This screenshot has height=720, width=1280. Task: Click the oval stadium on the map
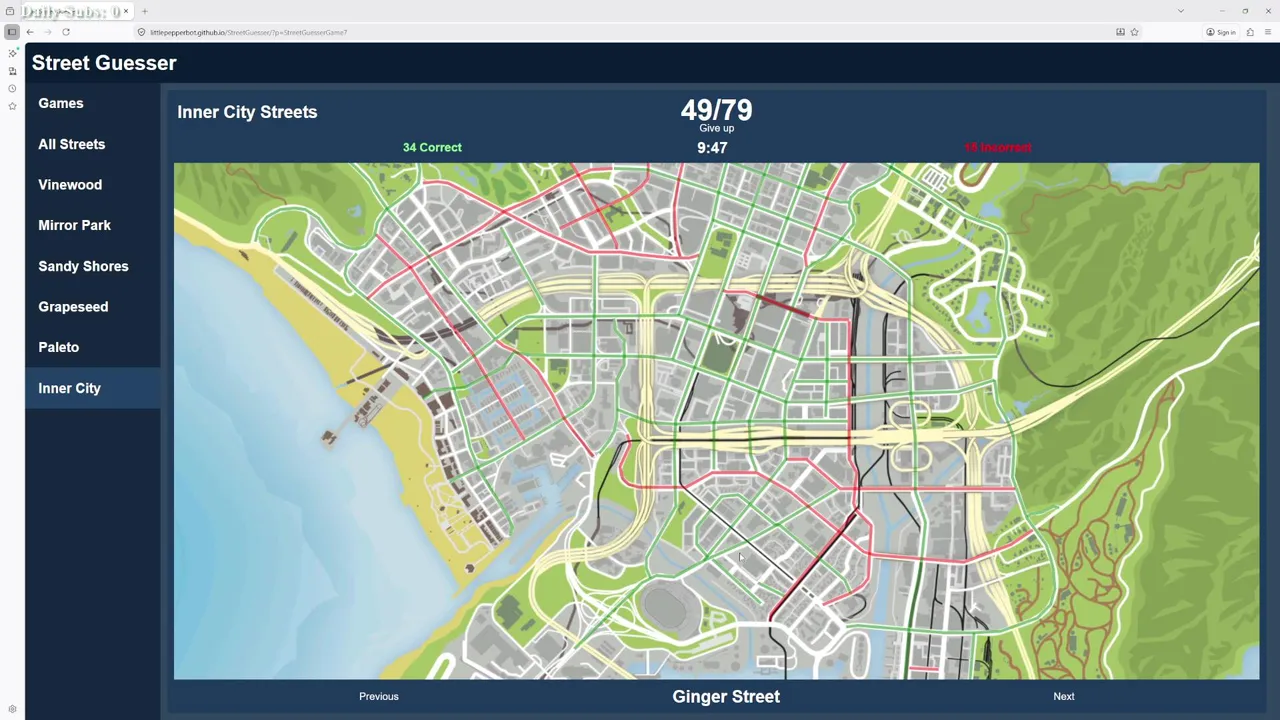pyautogui.click(x=665, y=606)
